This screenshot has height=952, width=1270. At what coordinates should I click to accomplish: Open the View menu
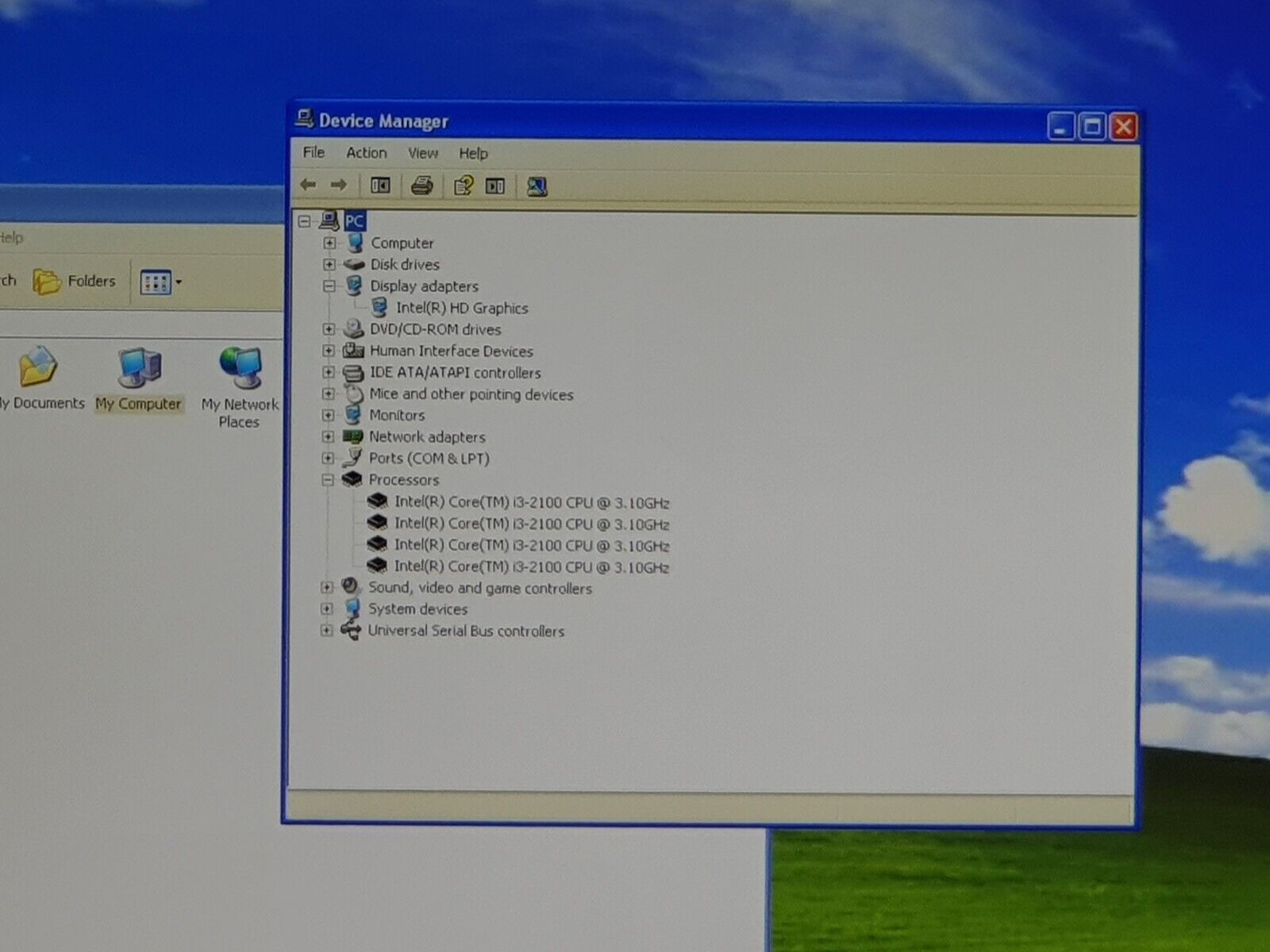[422, 153]
